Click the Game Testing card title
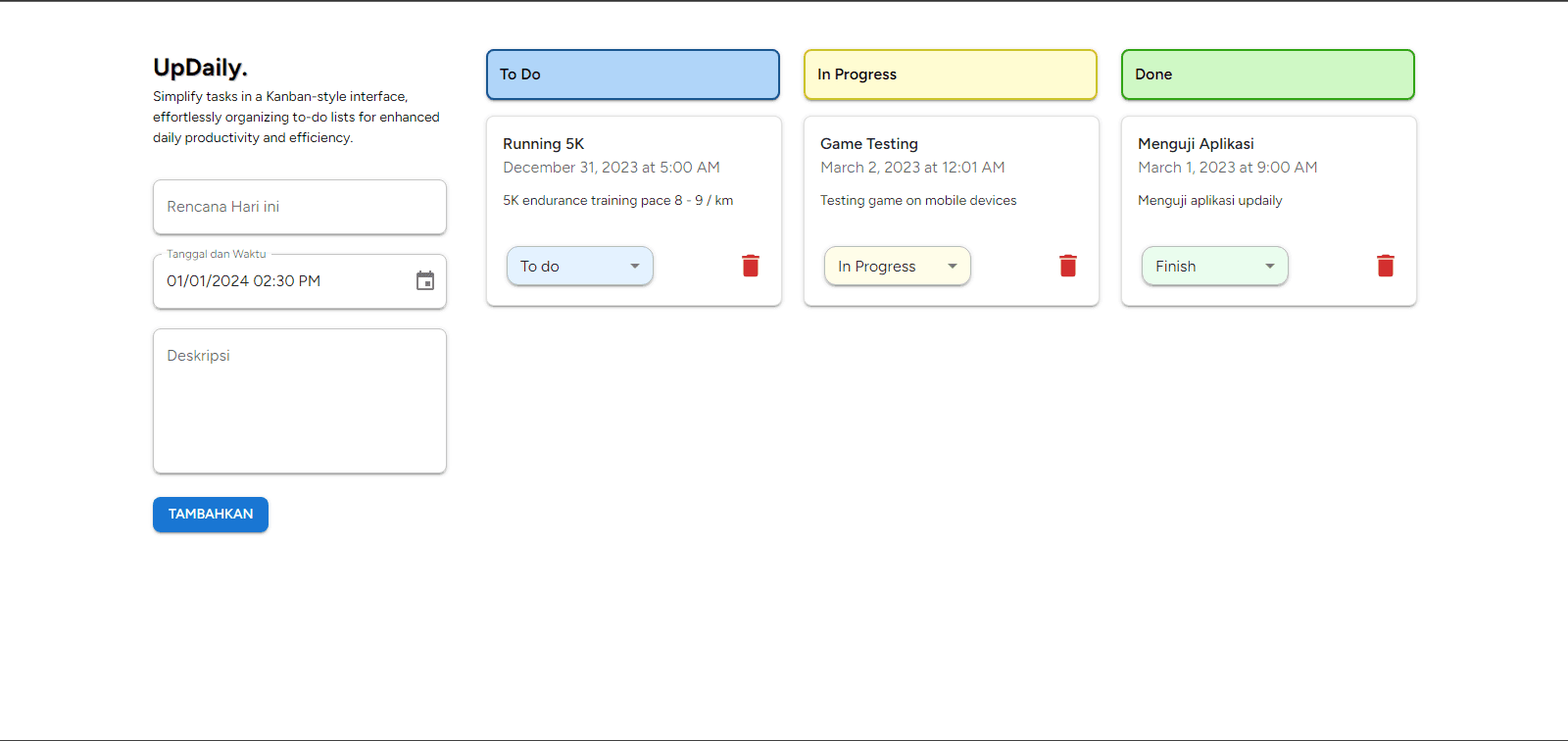Image resolution: width=1568 pixels, height=741 pixels. 869,144
